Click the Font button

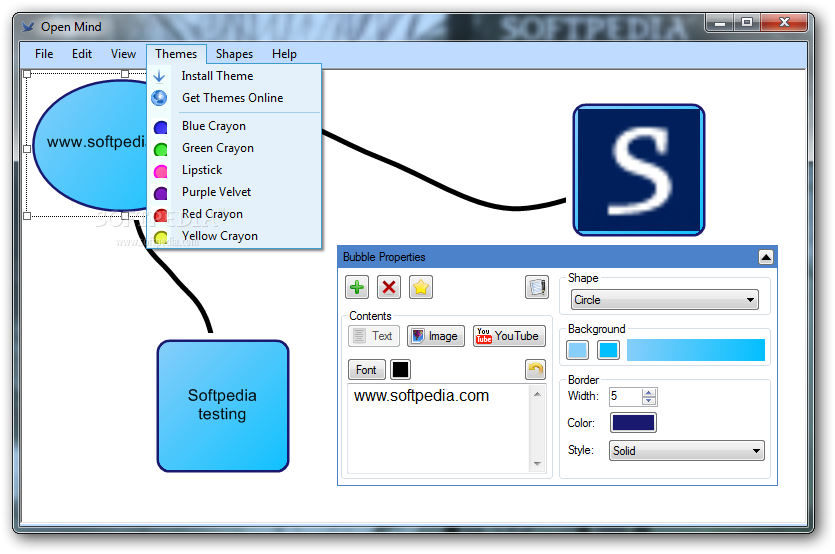(x=366, y=370)
